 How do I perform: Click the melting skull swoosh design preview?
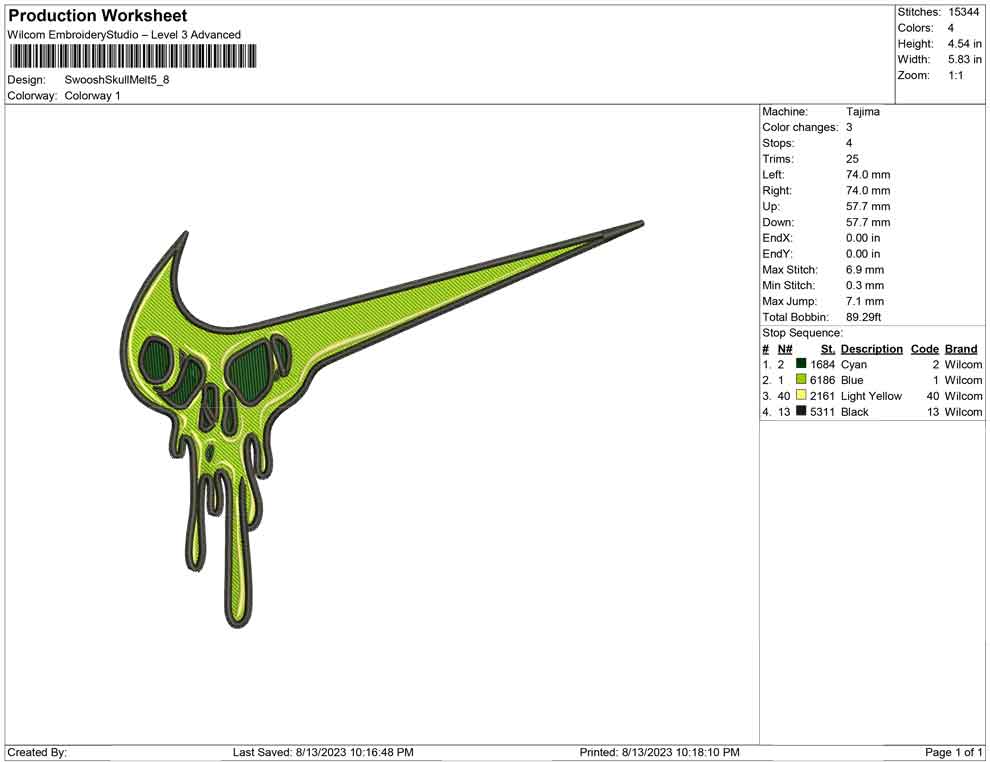(383, 424)
